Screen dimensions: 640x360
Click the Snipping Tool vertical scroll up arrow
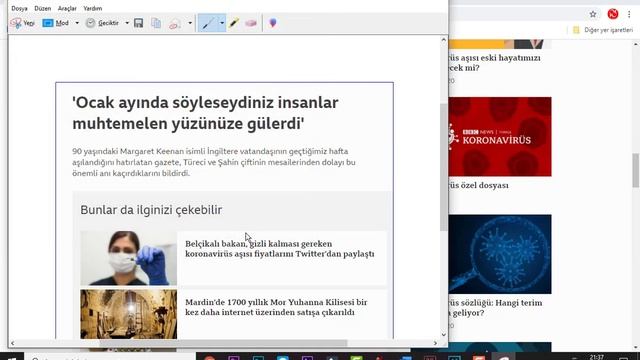(x=444, y=40)
